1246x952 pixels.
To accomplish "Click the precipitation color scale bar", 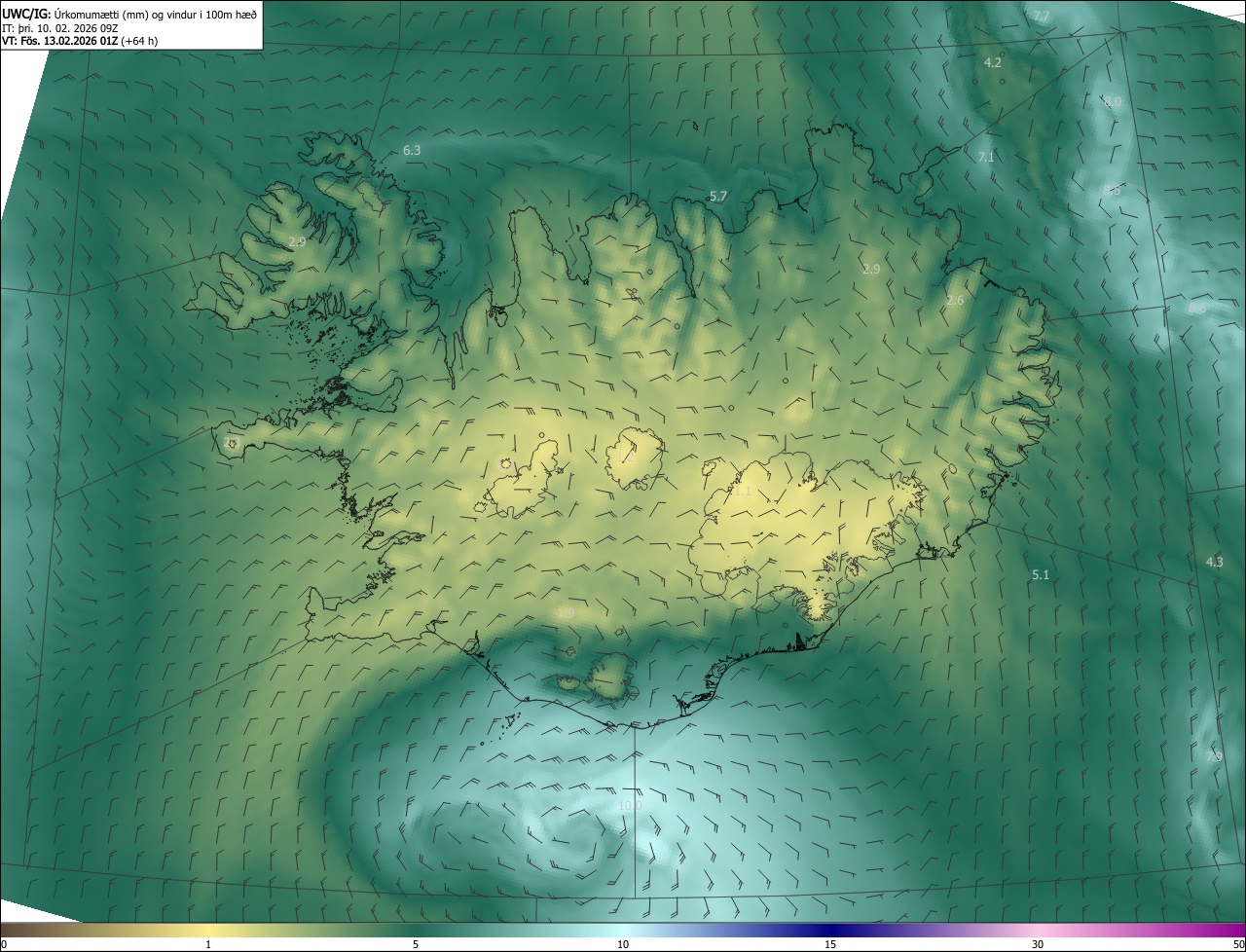I will pyautogui.click(x=623, y=931).
